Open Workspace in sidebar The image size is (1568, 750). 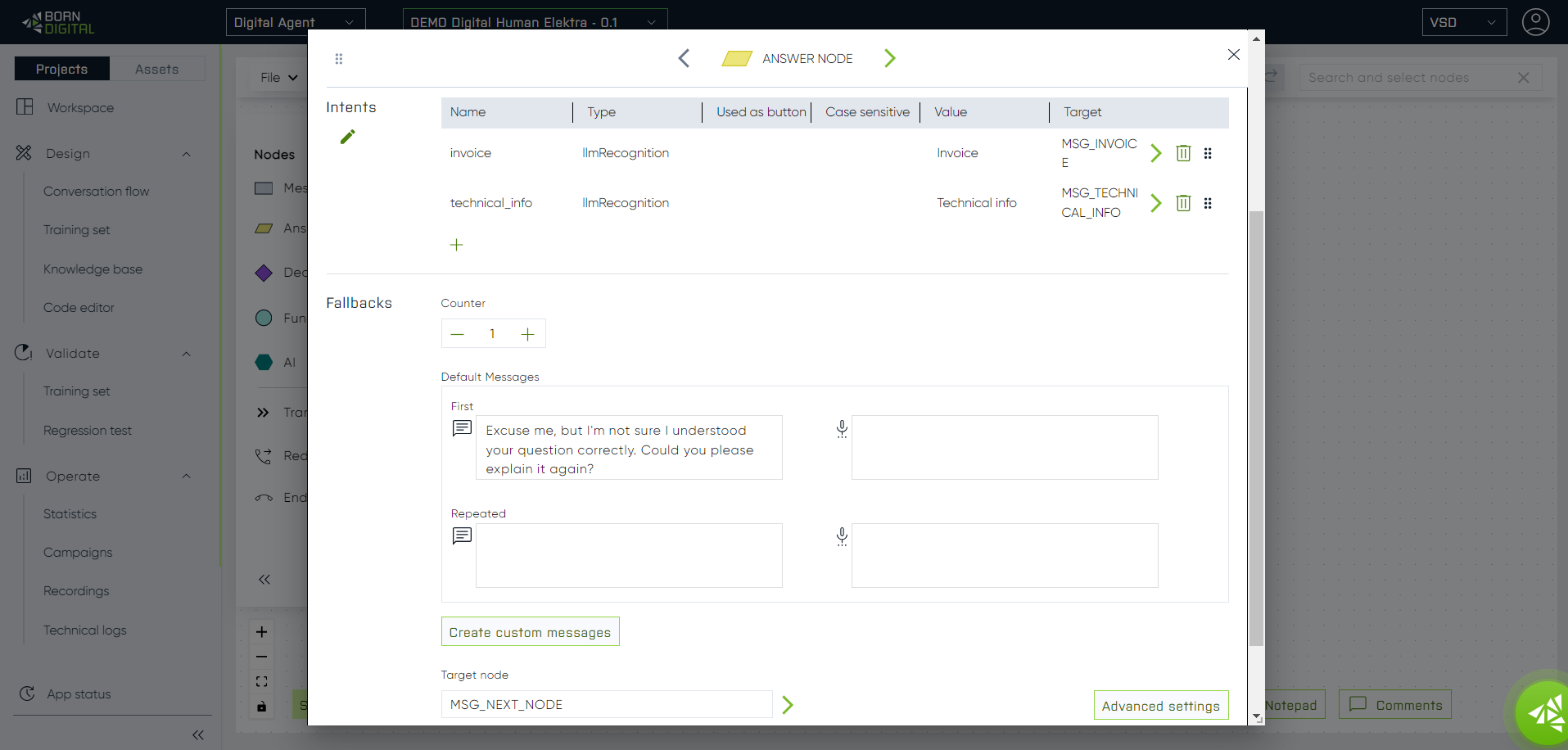[80, 107]
